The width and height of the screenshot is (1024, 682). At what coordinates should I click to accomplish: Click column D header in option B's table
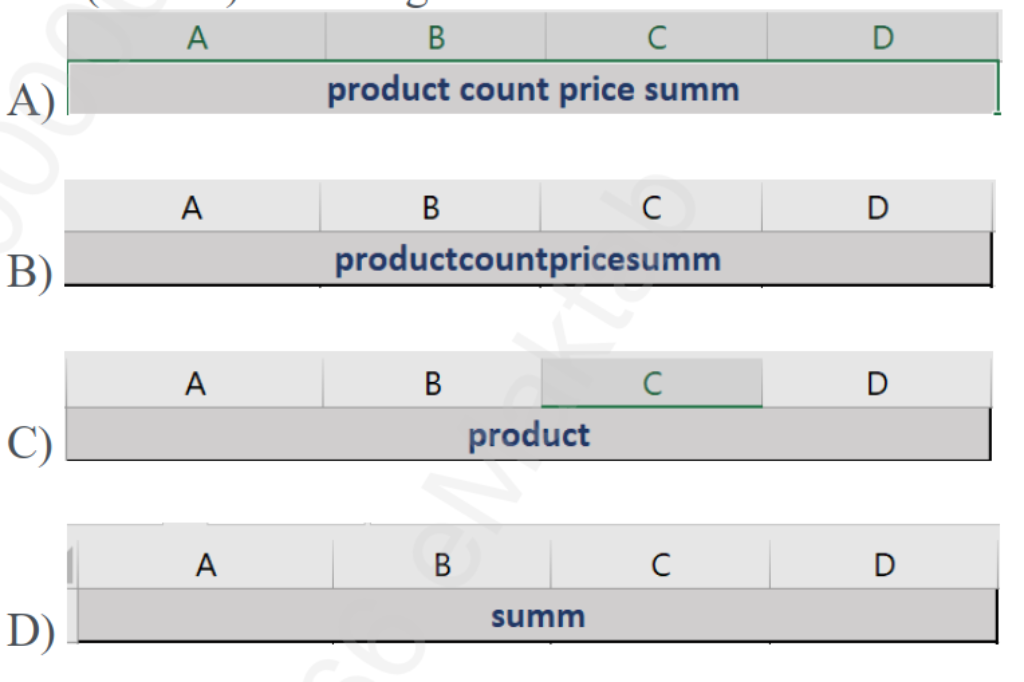tap(877, 210)
